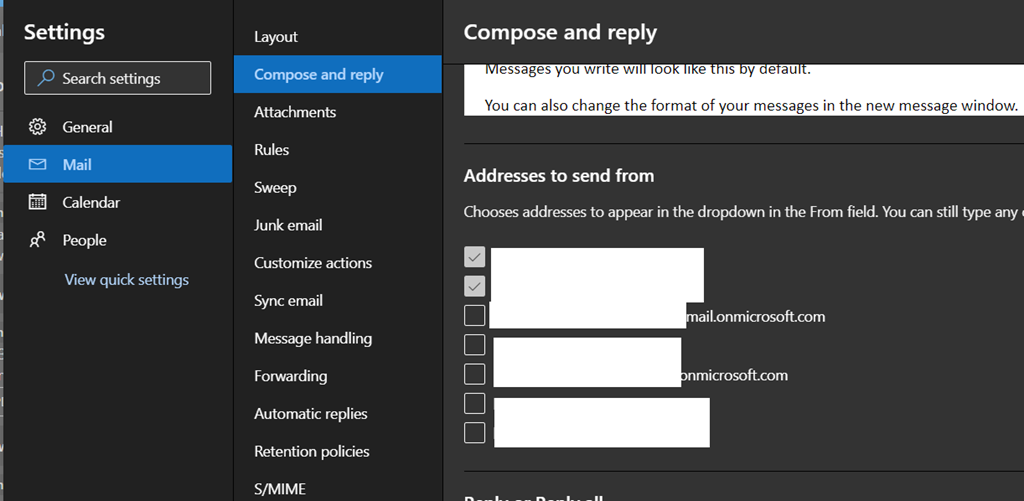Viewport: 1024px width, 501px height.
Task: Open Automatic replies settings
Action: pyautogui.click(x=311, y=414)
